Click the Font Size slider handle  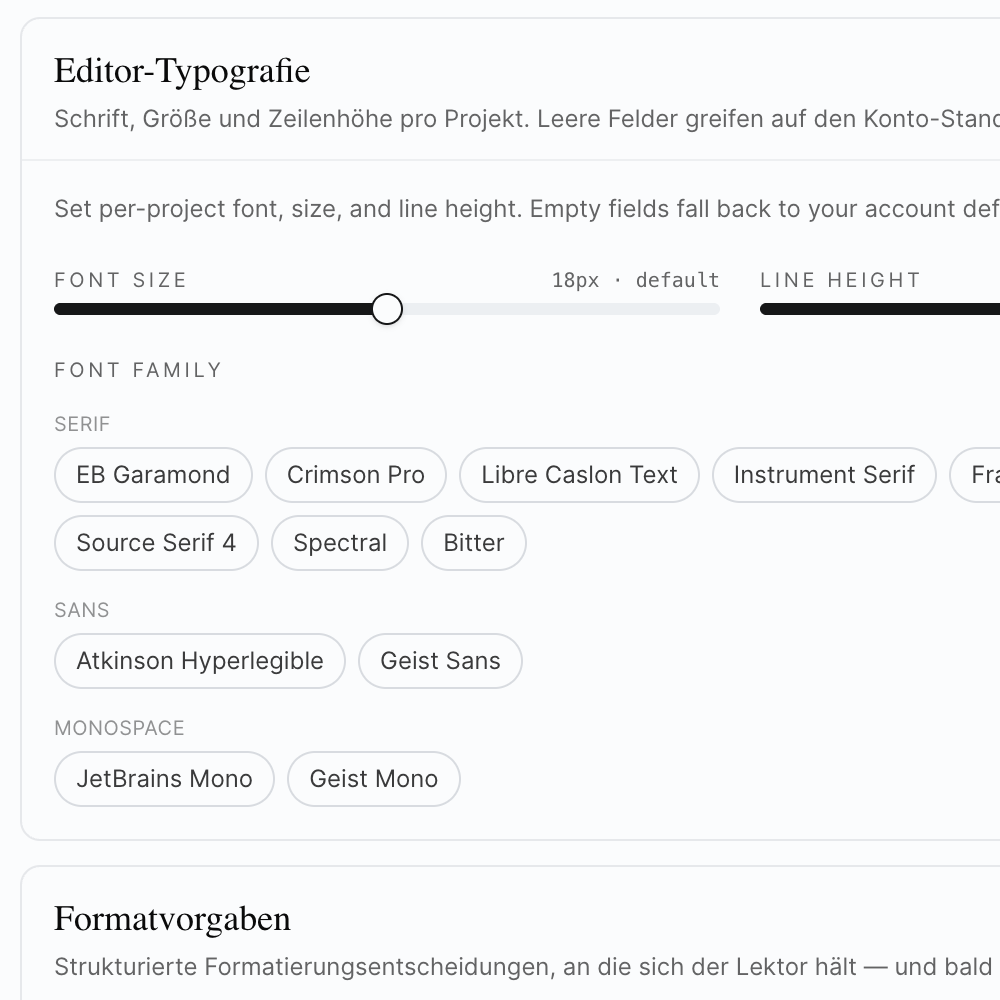387,310
